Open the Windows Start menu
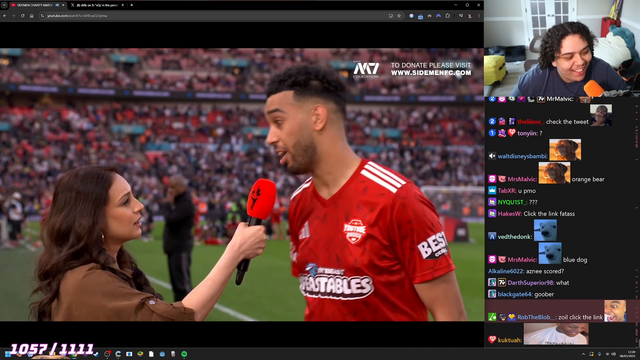This screenshot has height=360, width=640. coord(8,354)
